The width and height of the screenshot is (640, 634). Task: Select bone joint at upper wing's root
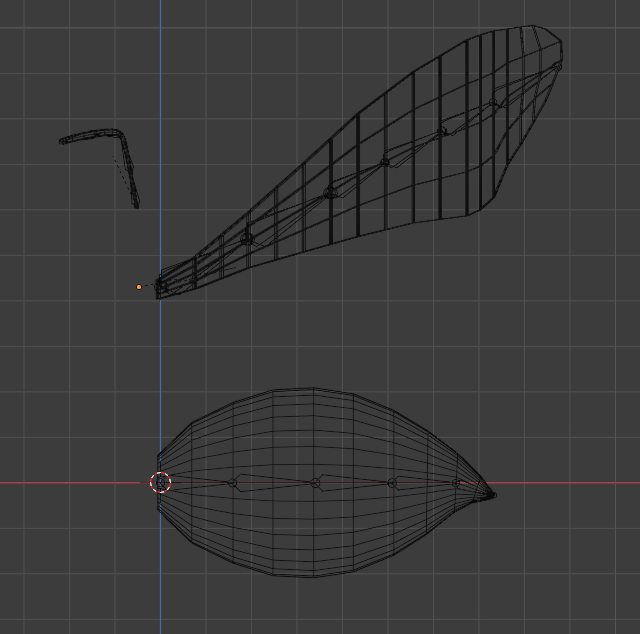pos(161,285)
